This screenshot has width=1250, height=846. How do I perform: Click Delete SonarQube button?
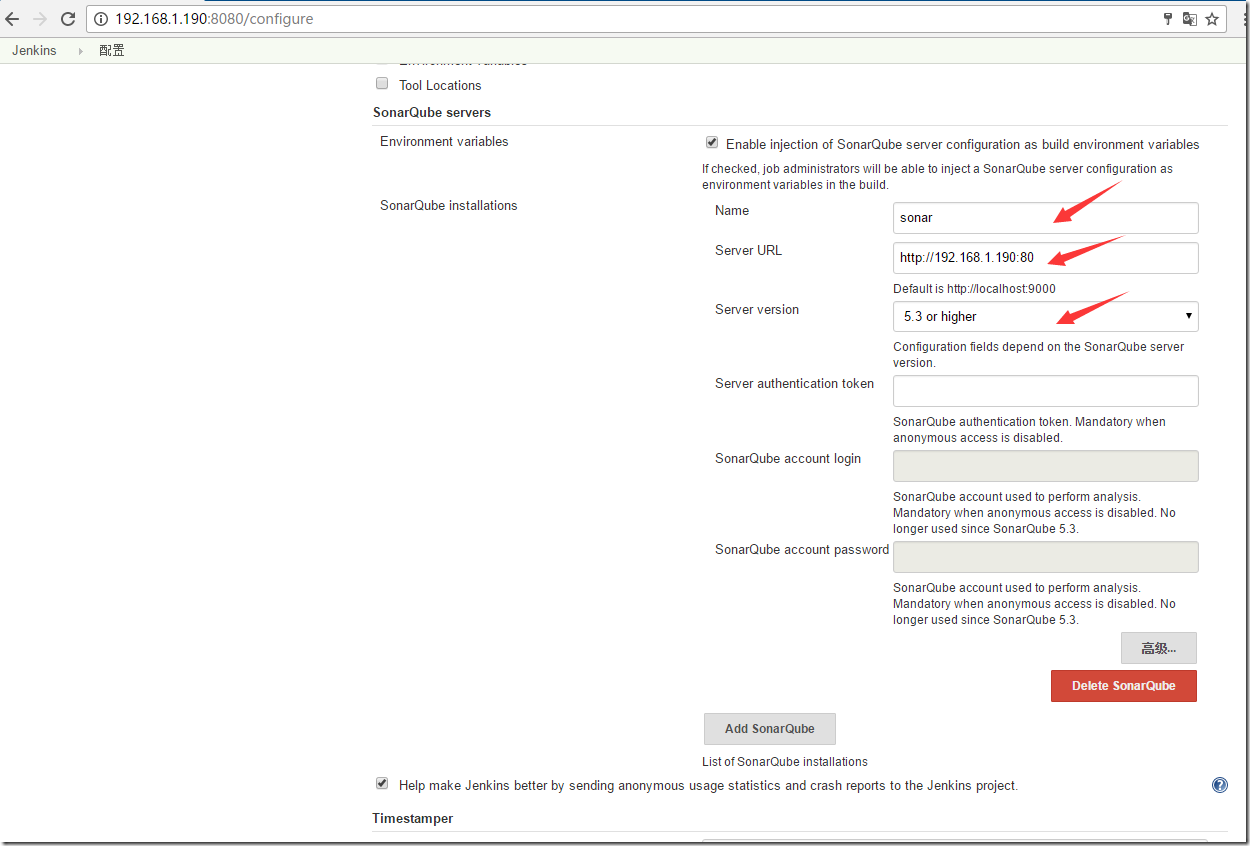1124,686
